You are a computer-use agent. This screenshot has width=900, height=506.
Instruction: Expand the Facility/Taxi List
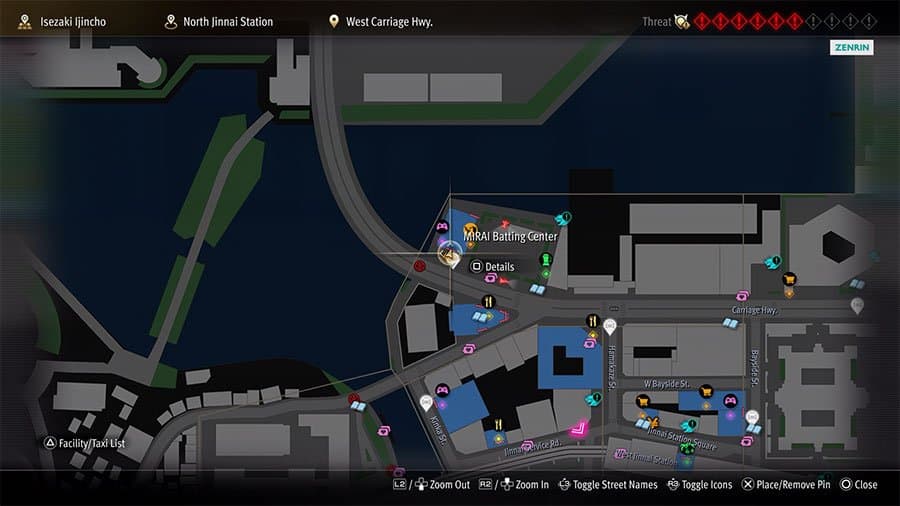click(84, 443)
